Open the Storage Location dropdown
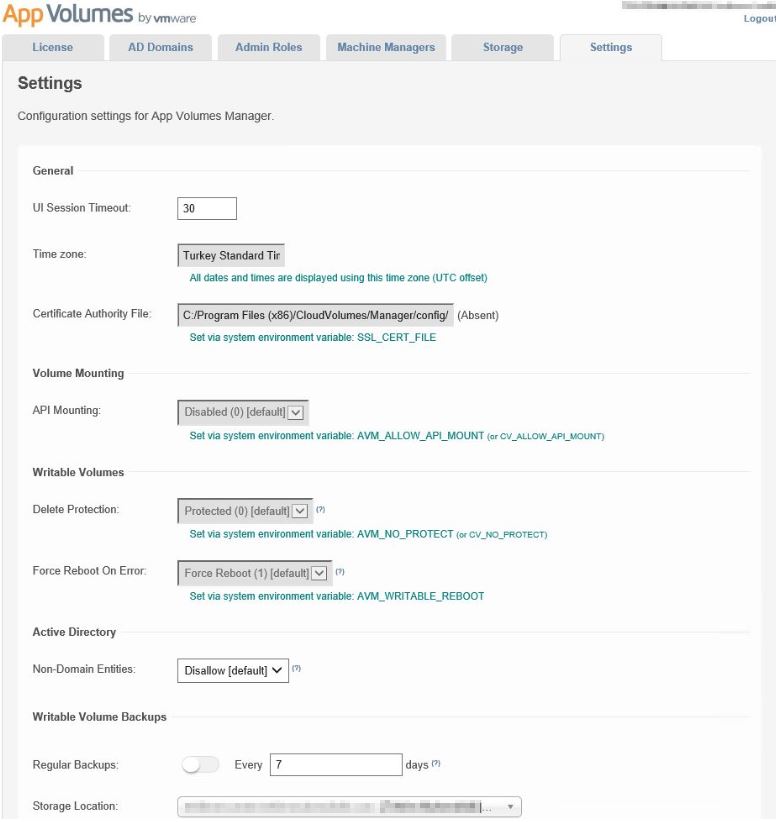The image size is (776, 822). coord(349,806)
